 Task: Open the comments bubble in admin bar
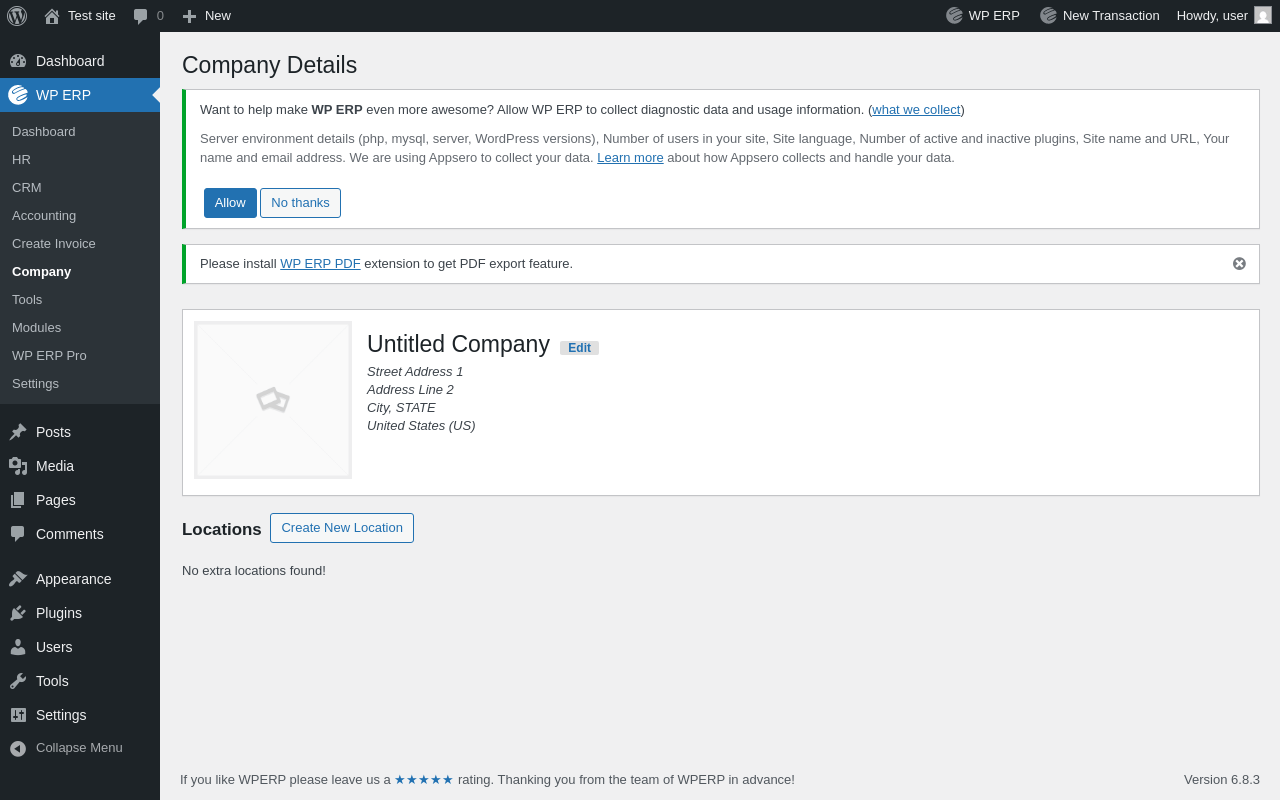pyautogui.click(x=141, y=16)
